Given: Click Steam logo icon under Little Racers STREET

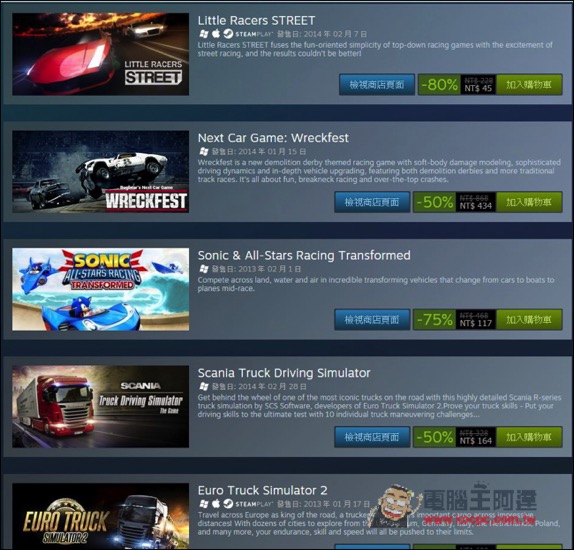Looking at the screenshot, I should (x=228, y=34).
